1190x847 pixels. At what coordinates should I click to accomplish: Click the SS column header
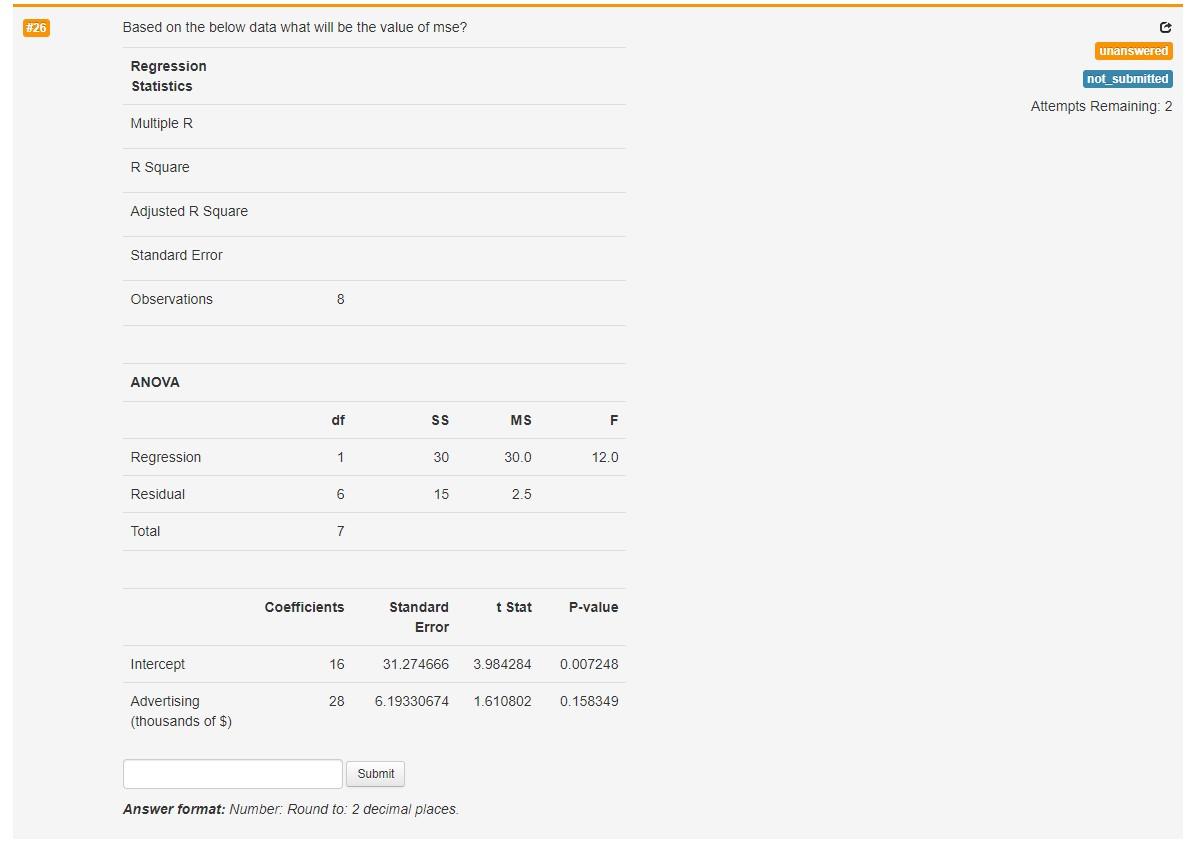(x=440, y=420)
